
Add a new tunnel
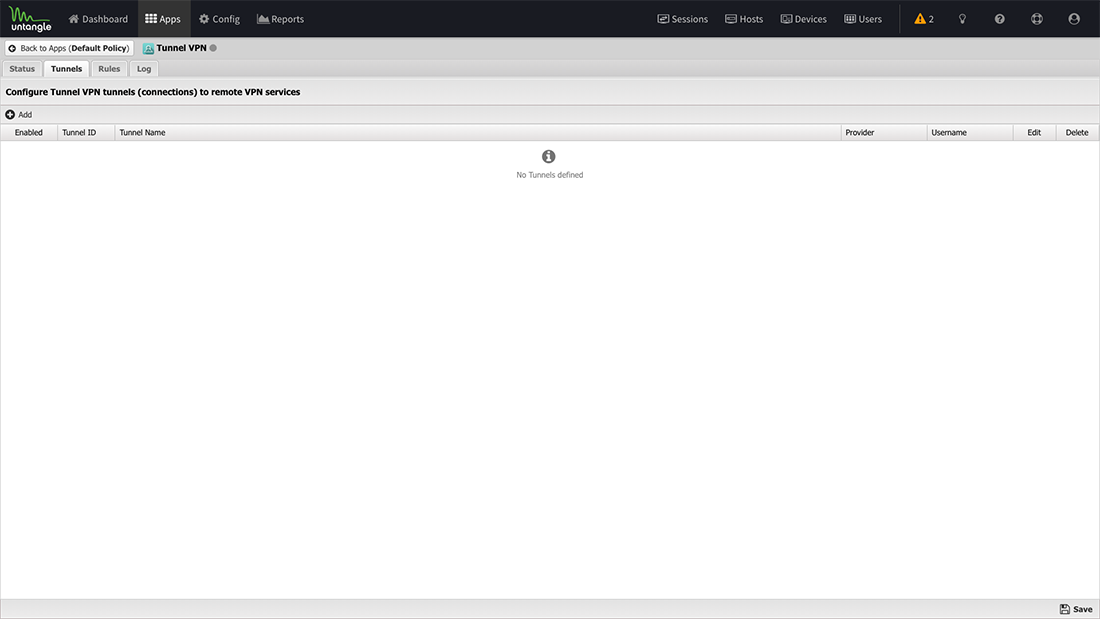click(19, 114)
